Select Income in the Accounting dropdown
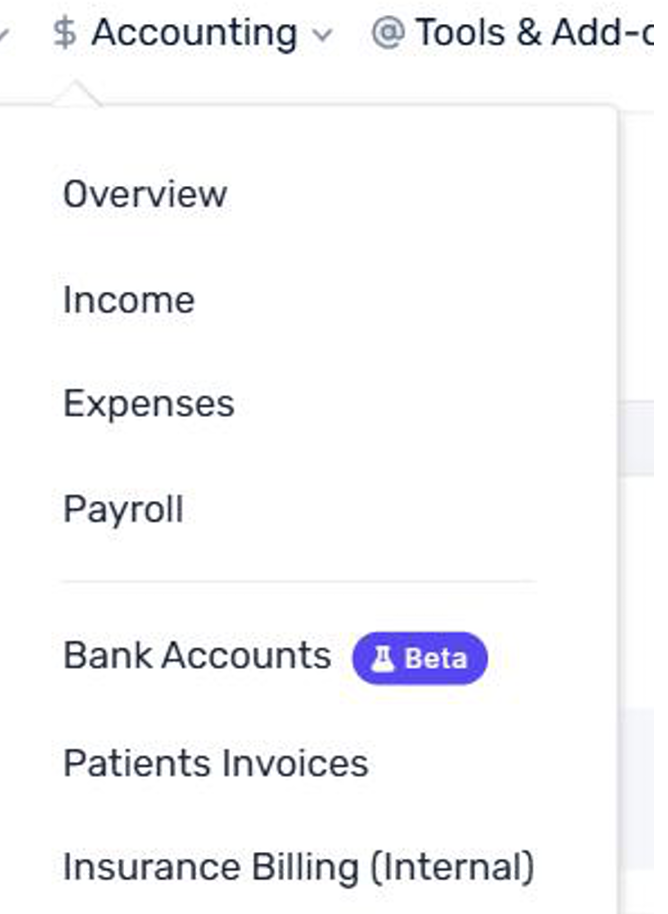668x914 pixels. (129, 300)
